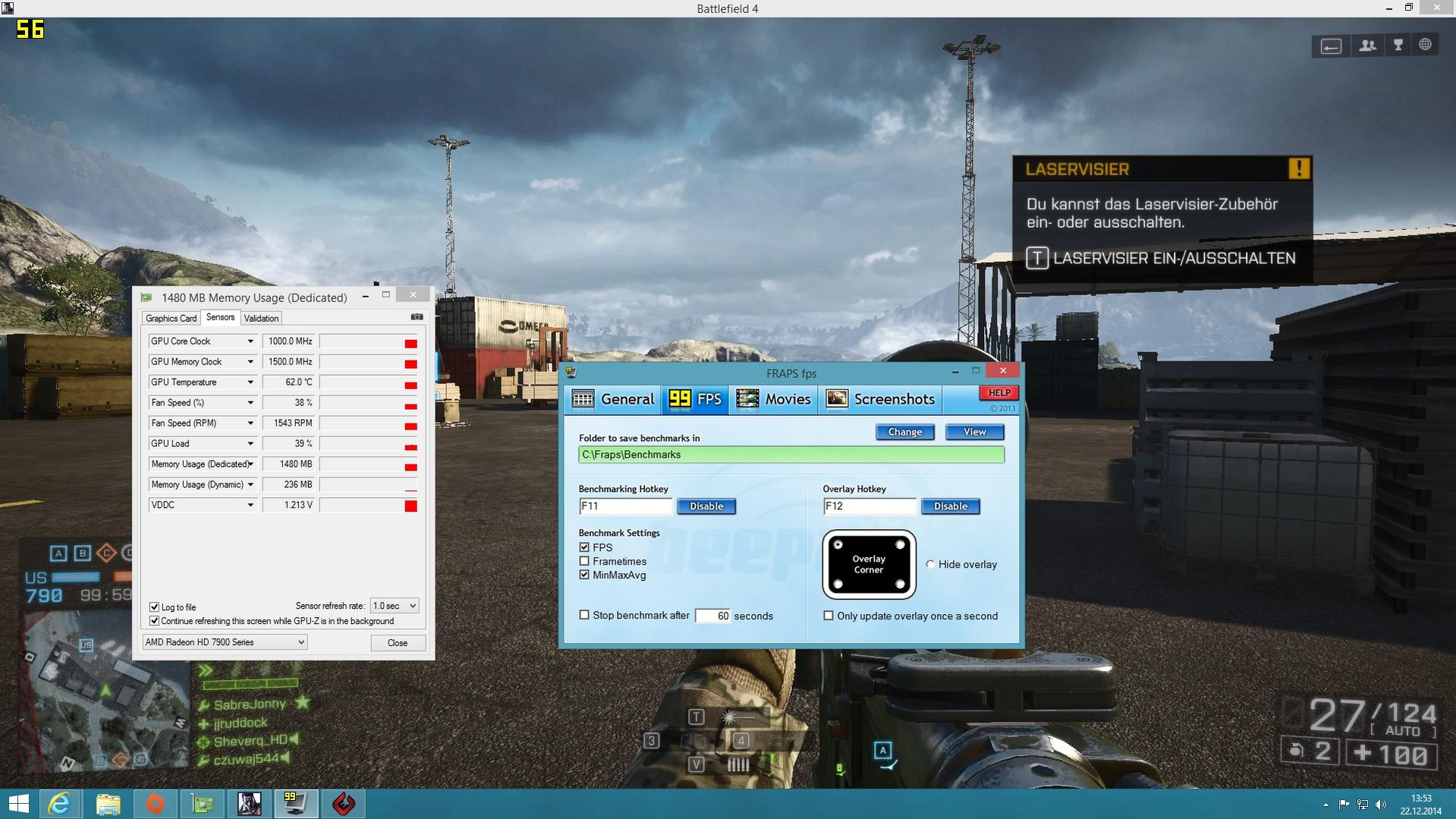Image resolution: width=1456 pixels, height=819 pixels.
Task: Click the FRAPS HELP button
Action: coord(998,392)
